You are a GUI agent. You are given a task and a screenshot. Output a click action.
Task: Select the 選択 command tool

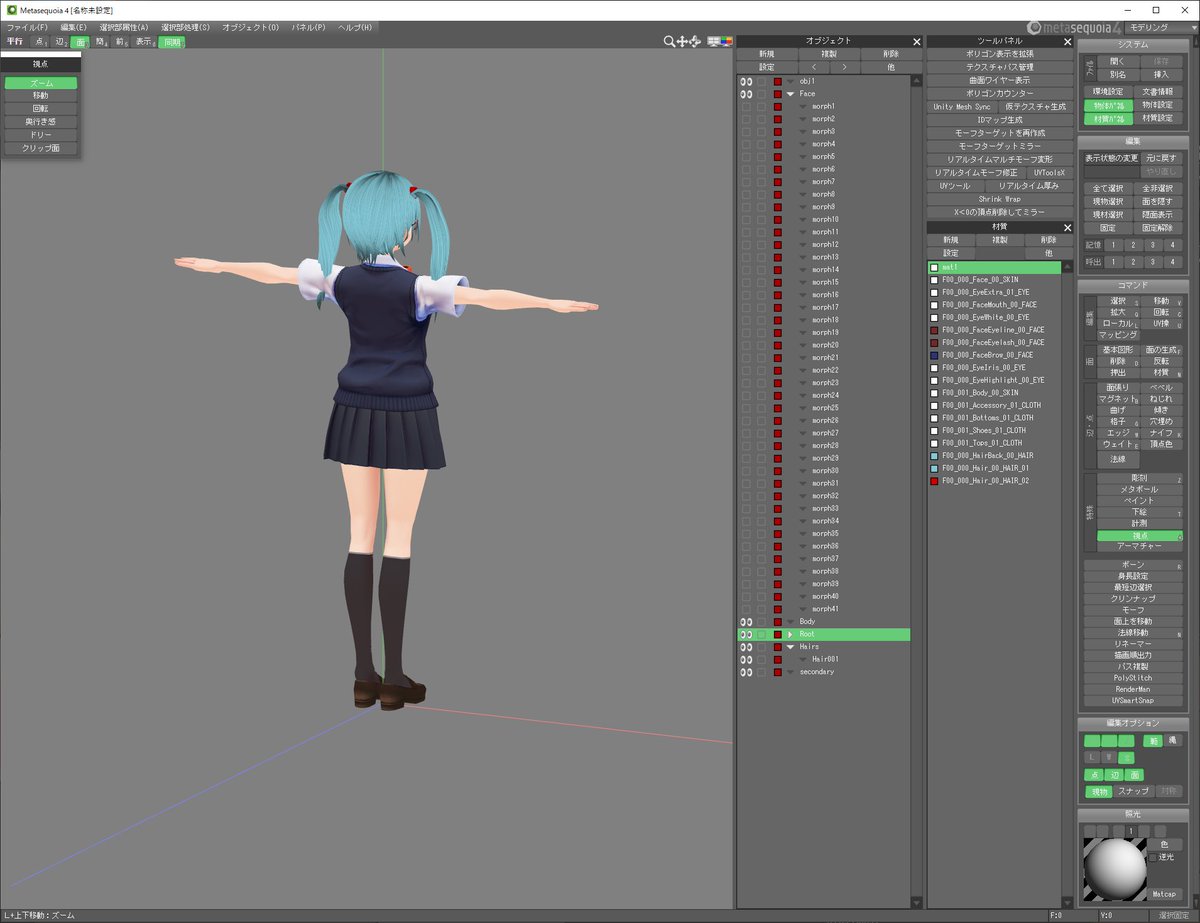[x=1118, y=301]
